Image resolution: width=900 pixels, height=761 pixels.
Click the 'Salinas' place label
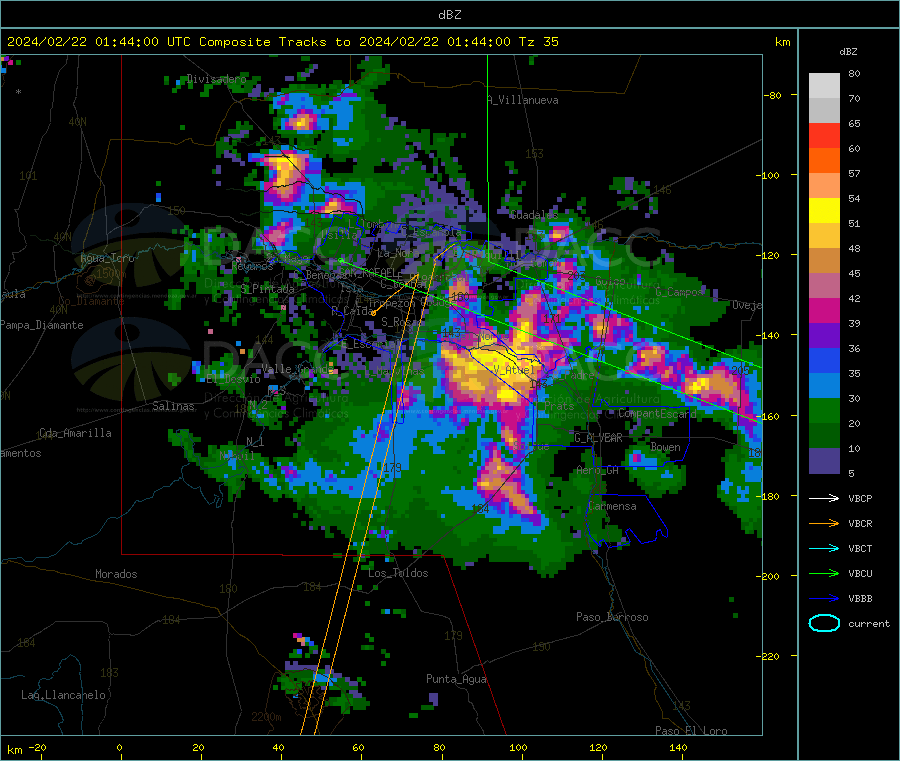pyautogui.click(x=173, y=406)
